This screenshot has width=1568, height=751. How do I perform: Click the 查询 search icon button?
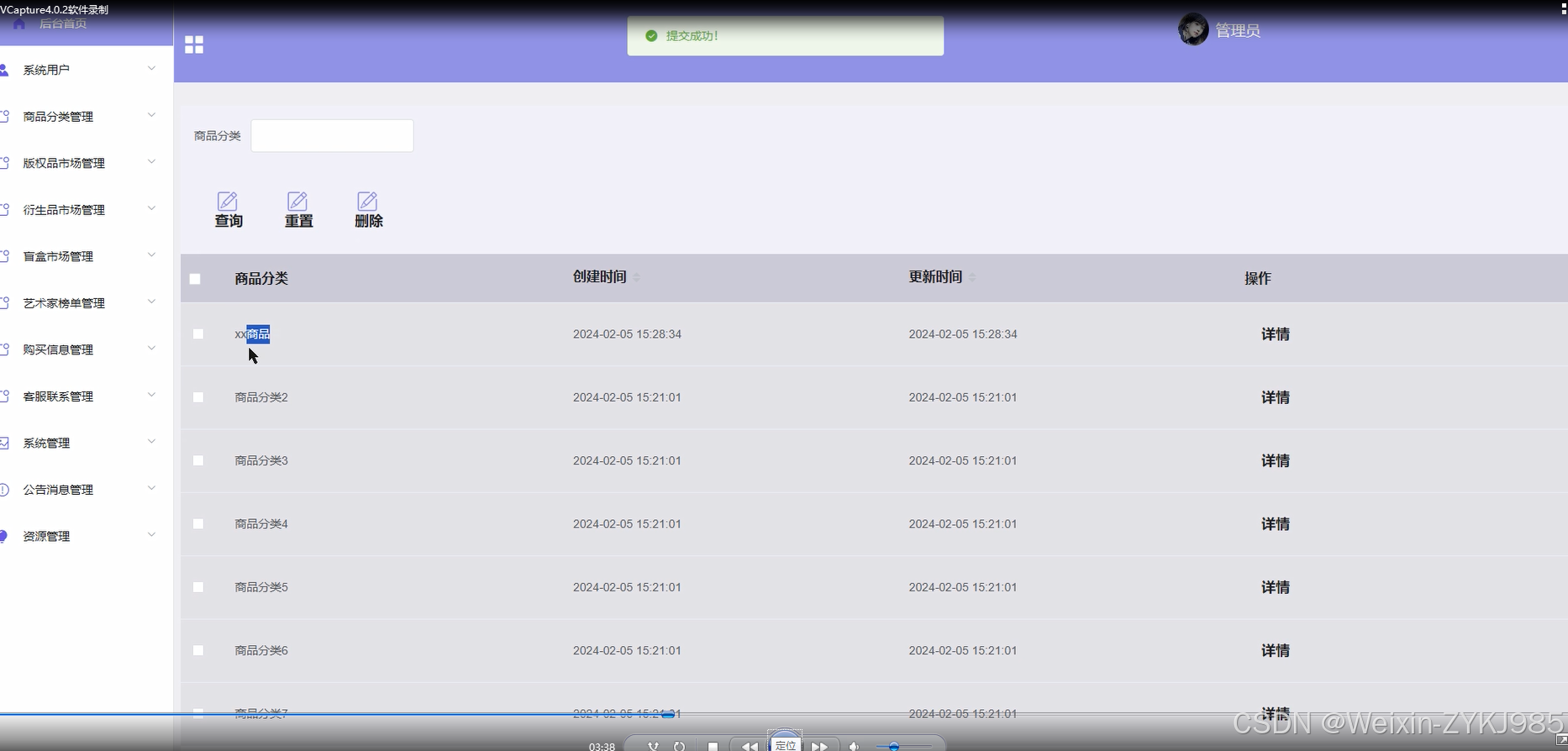pyautogui.click(x=228, y=210)
